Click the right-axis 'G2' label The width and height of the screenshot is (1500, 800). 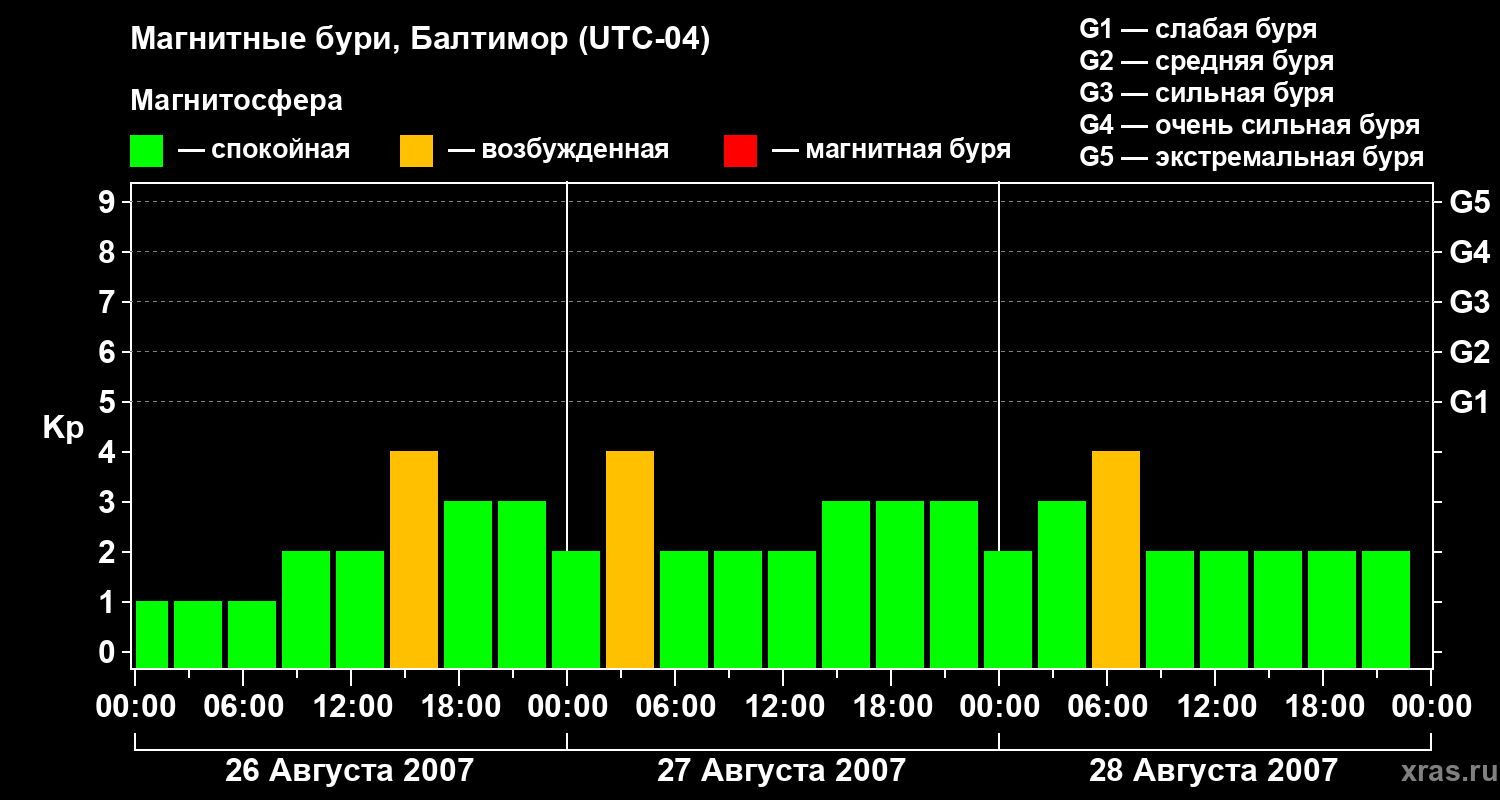(x=1470, y=352)
